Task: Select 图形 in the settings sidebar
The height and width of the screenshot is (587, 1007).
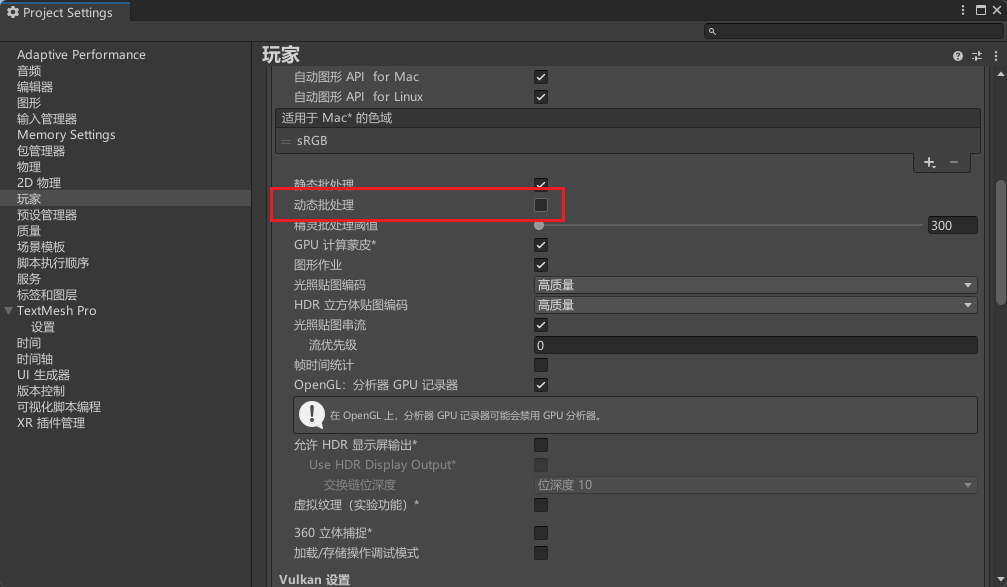Action: click(29, 103)
